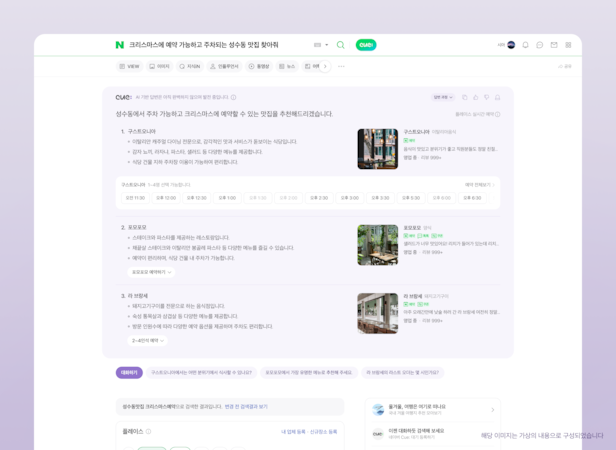616x450 pixels.
Task: Click the search magnifier icon
Action: pyautogui.click(x=340, y=45)
